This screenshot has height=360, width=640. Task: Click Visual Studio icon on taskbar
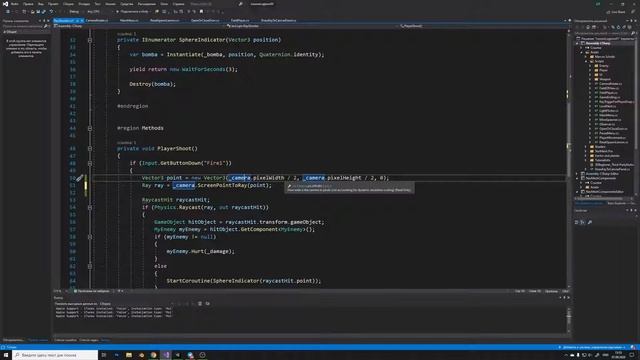click(166, 355)
